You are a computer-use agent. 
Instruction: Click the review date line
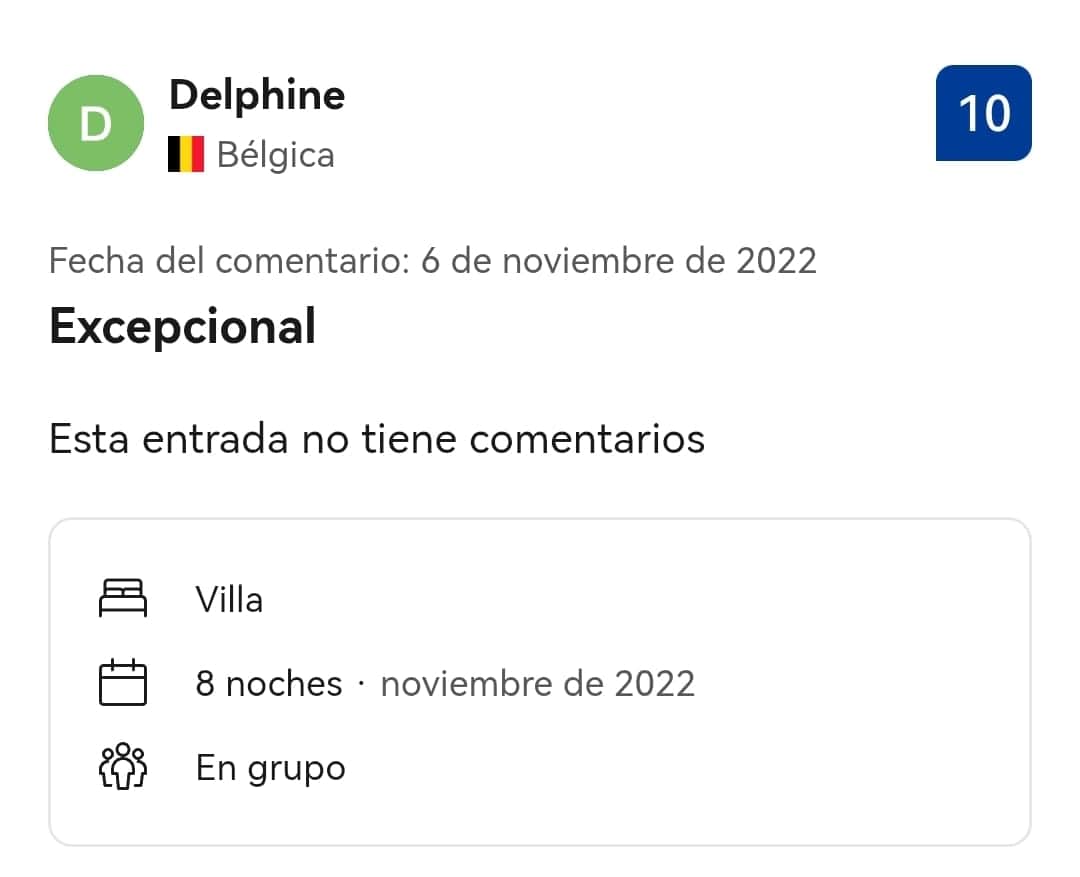pos(433,261)
